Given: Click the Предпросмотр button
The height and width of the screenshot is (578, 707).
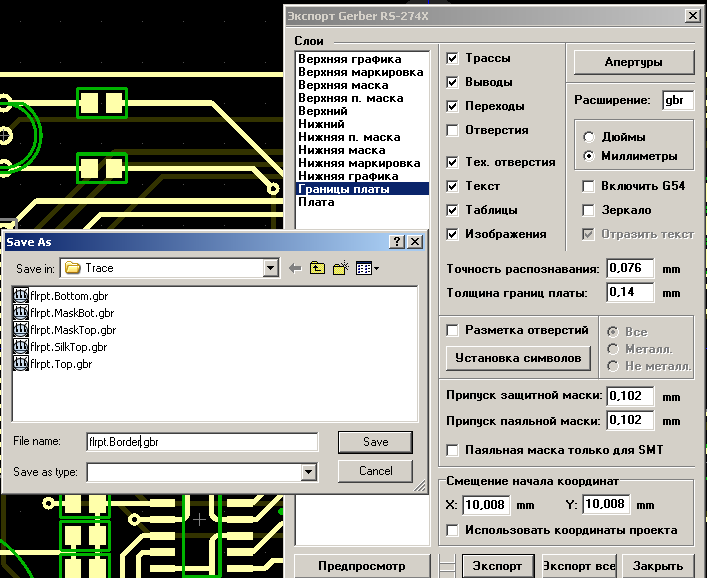Looking at the screenshot, I should pos(362,566).
